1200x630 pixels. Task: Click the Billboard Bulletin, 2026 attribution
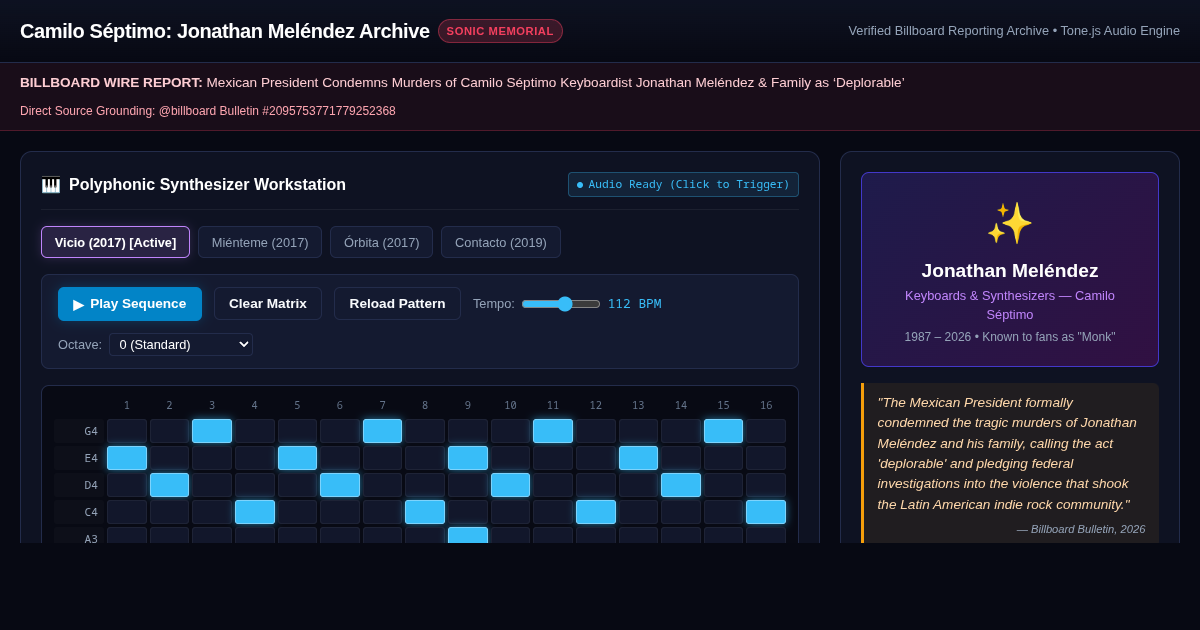(1081, 529)
